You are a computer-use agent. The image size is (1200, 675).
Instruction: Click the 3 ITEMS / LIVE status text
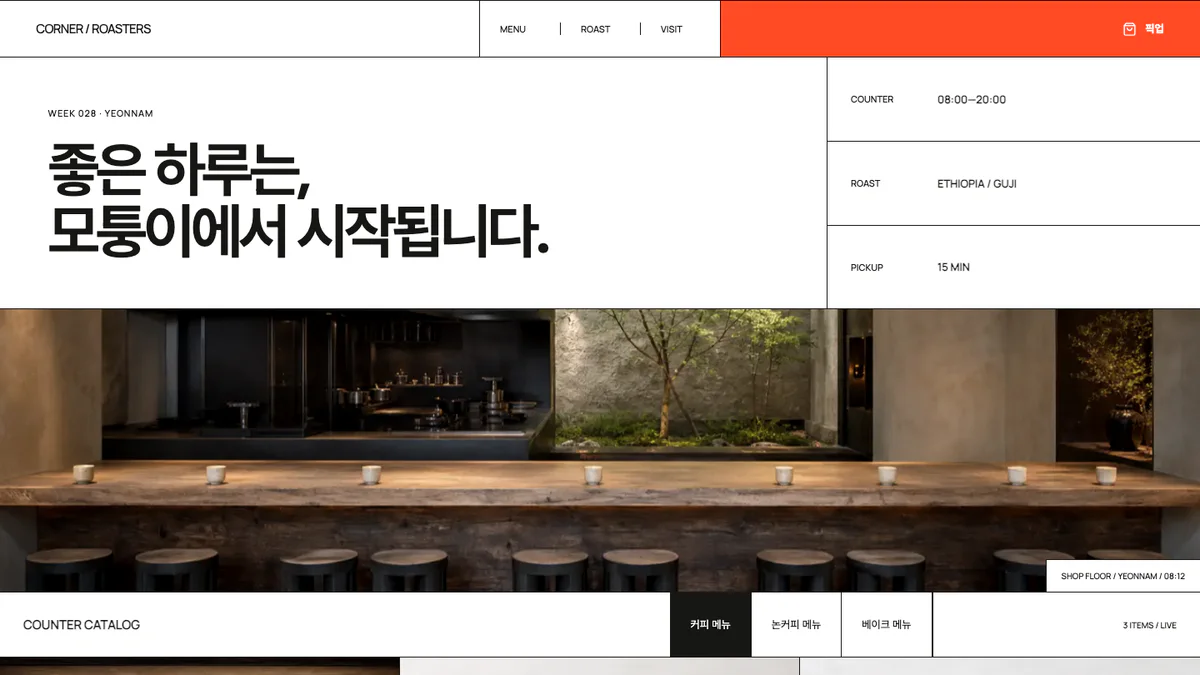[x=1149, y=626]
